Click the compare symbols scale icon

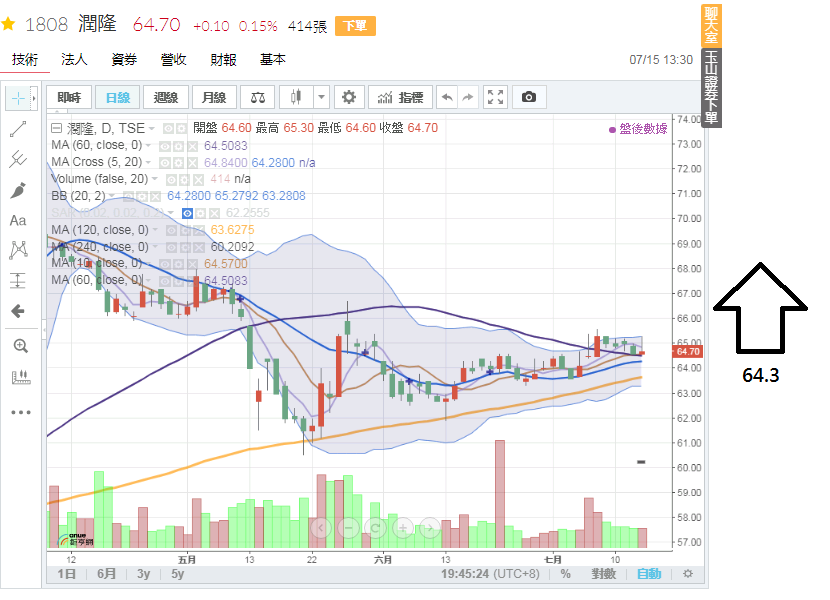pos(258,97)
